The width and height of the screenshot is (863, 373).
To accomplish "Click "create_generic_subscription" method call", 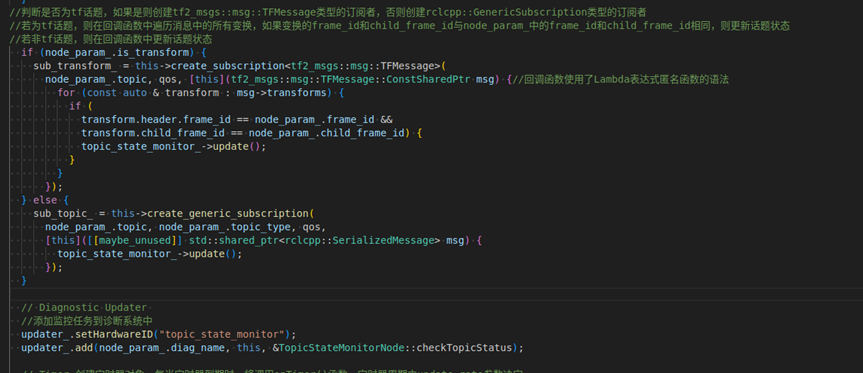I will (228, 213).
